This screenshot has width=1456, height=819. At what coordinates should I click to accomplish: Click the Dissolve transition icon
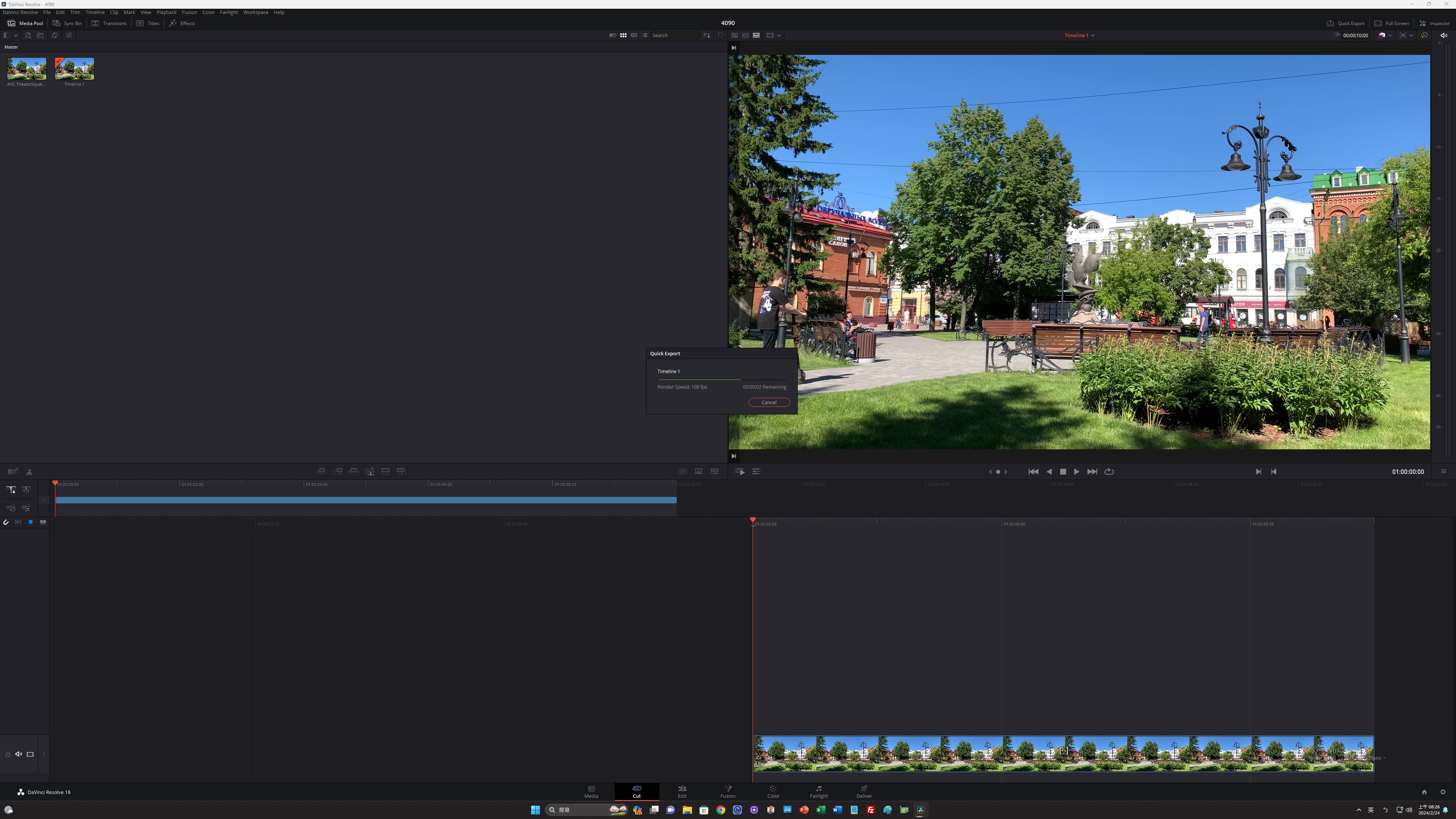pos(698,471)
